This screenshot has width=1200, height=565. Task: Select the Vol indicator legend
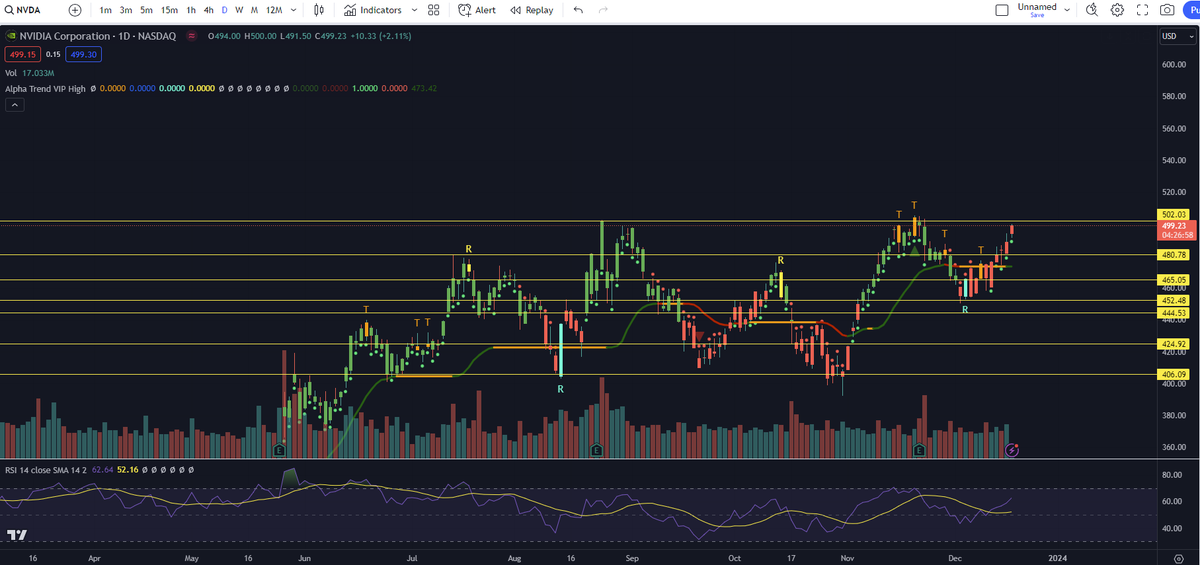click(10, 72)
